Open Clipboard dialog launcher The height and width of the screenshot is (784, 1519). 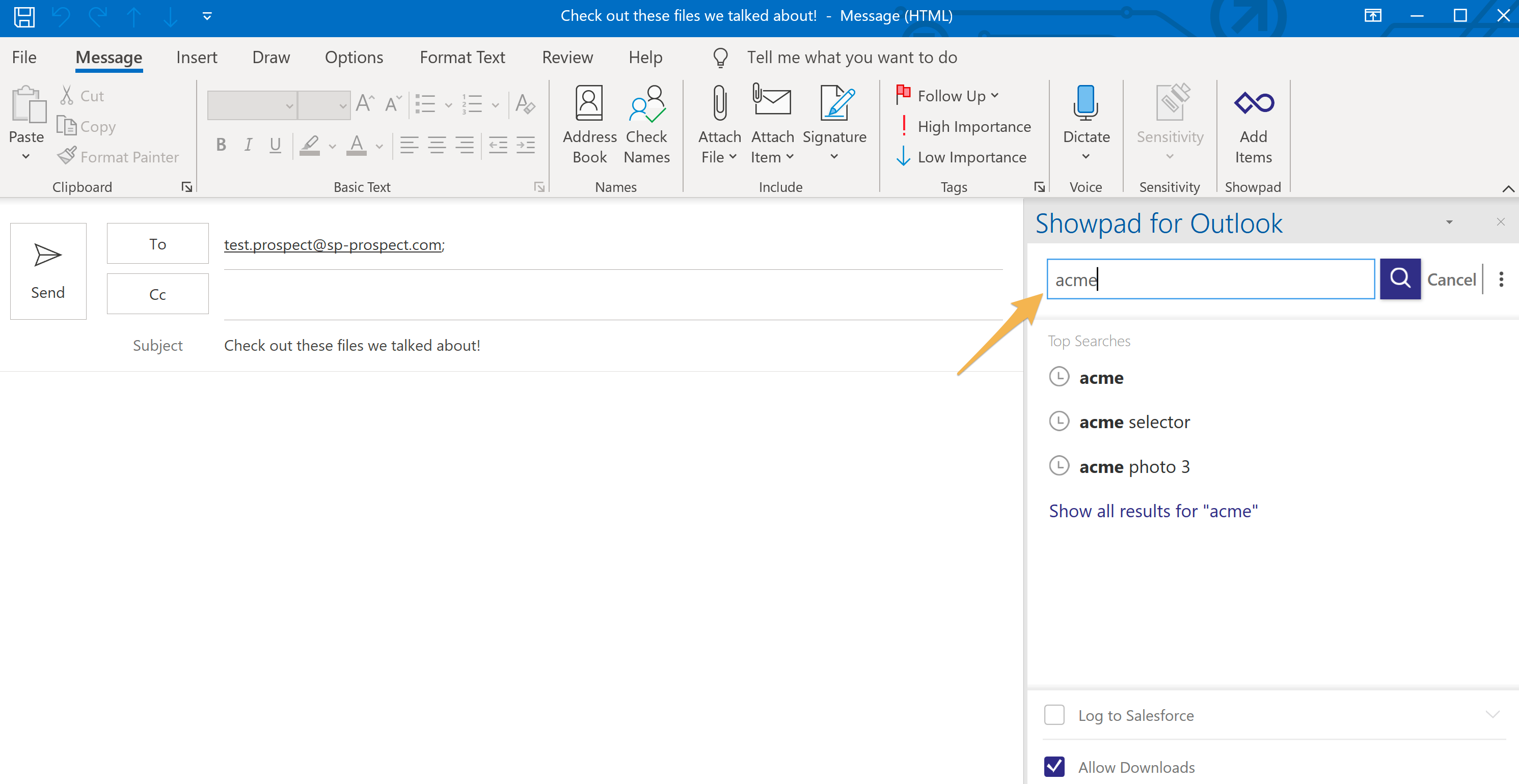(x=187, y=187)
